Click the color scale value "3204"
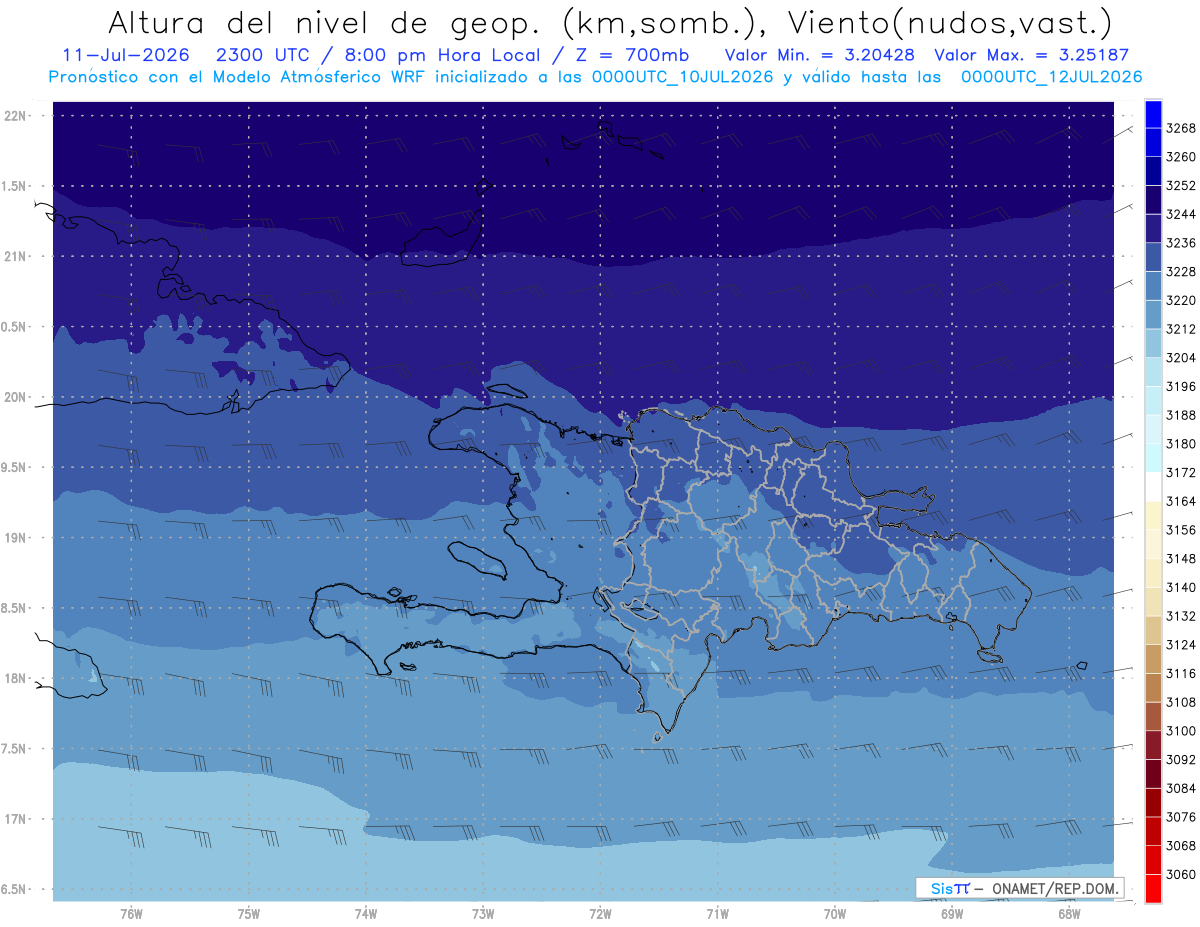1200x927 pixels. tap(1181, 358)
